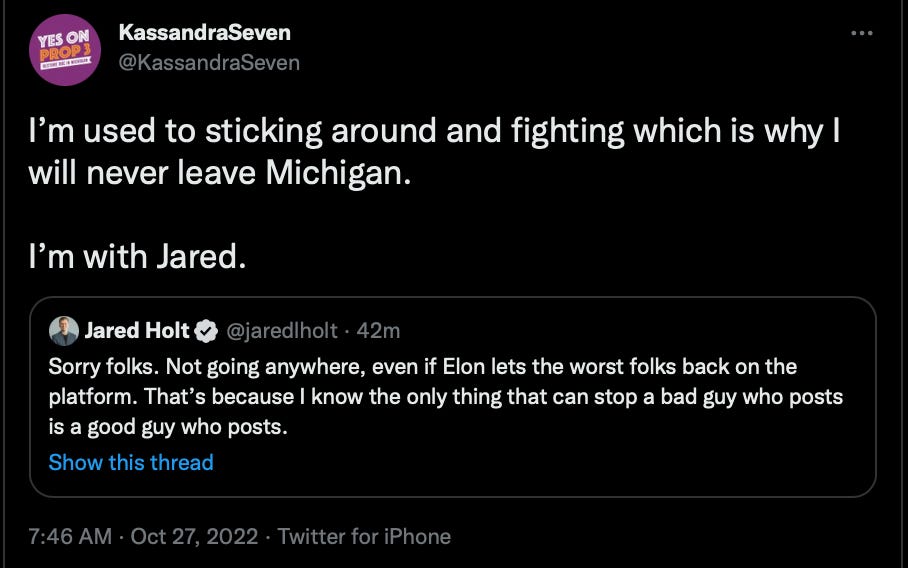908x568 pixels.
Task: Click Jared Holt's small profile photo
Action: click(63, 330)
